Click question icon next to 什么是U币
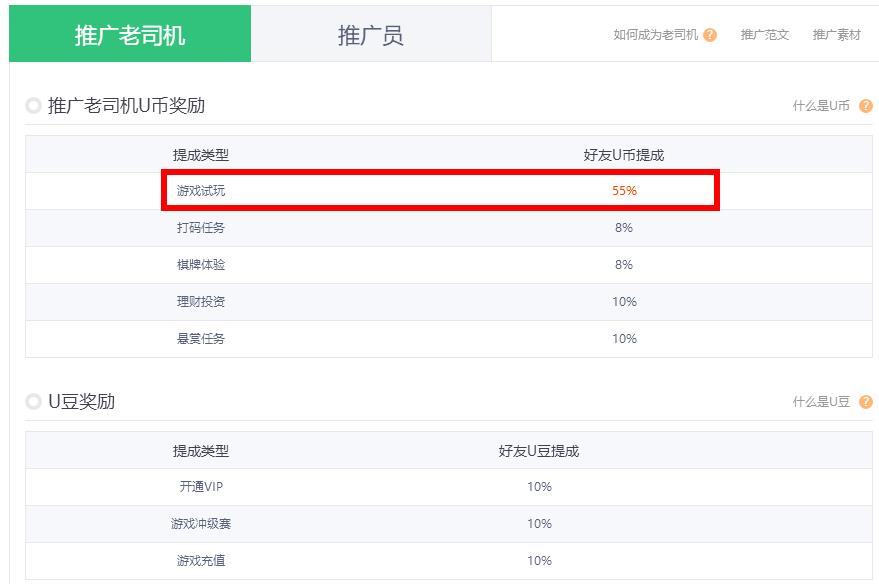879x584 pixels. coord(866,105)
